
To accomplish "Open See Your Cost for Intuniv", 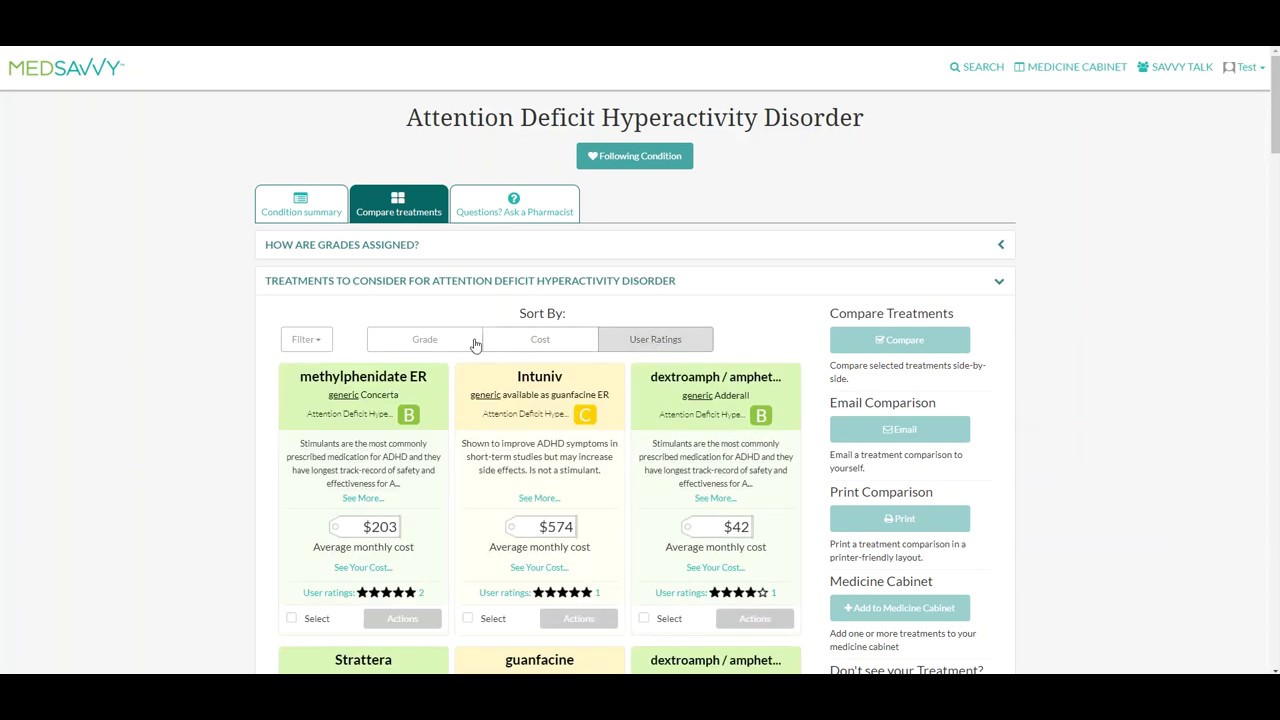I will pos(539,568).
